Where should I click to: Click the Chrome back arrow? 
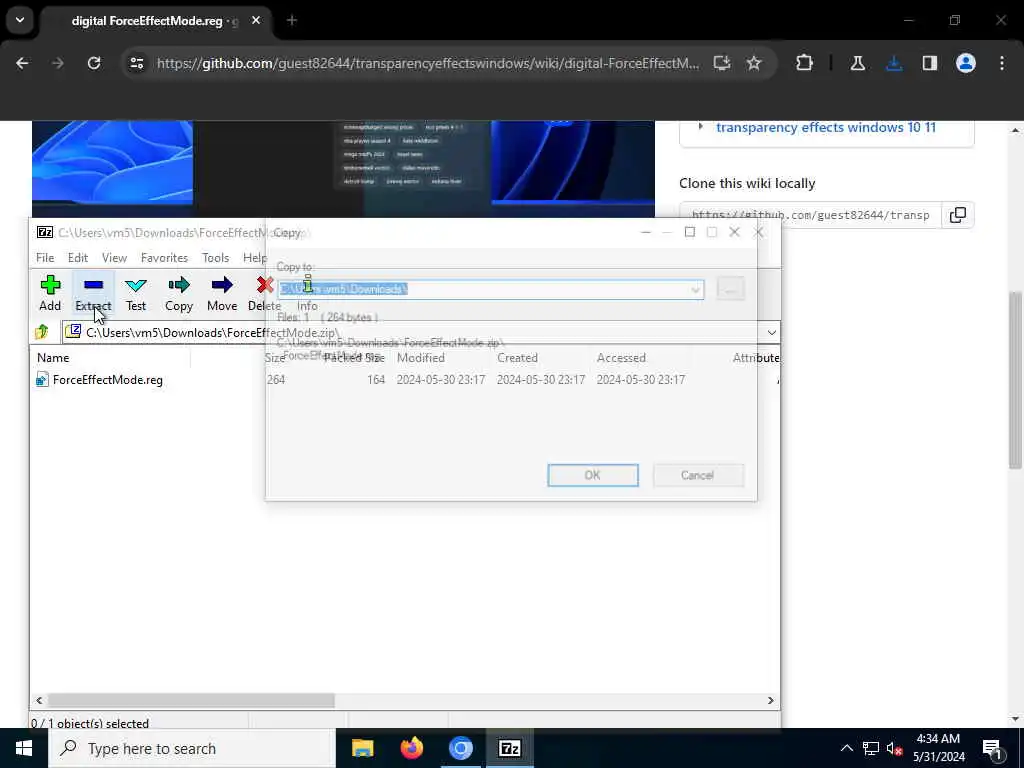point(22,63)
